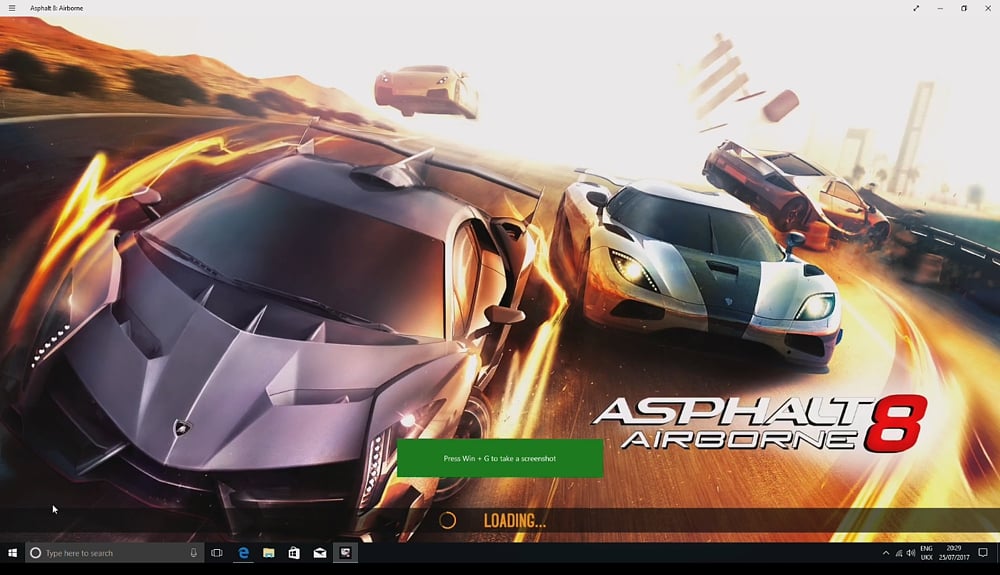
Task: Expand the hidden system tray icons
Action: [x=885, y=553]
